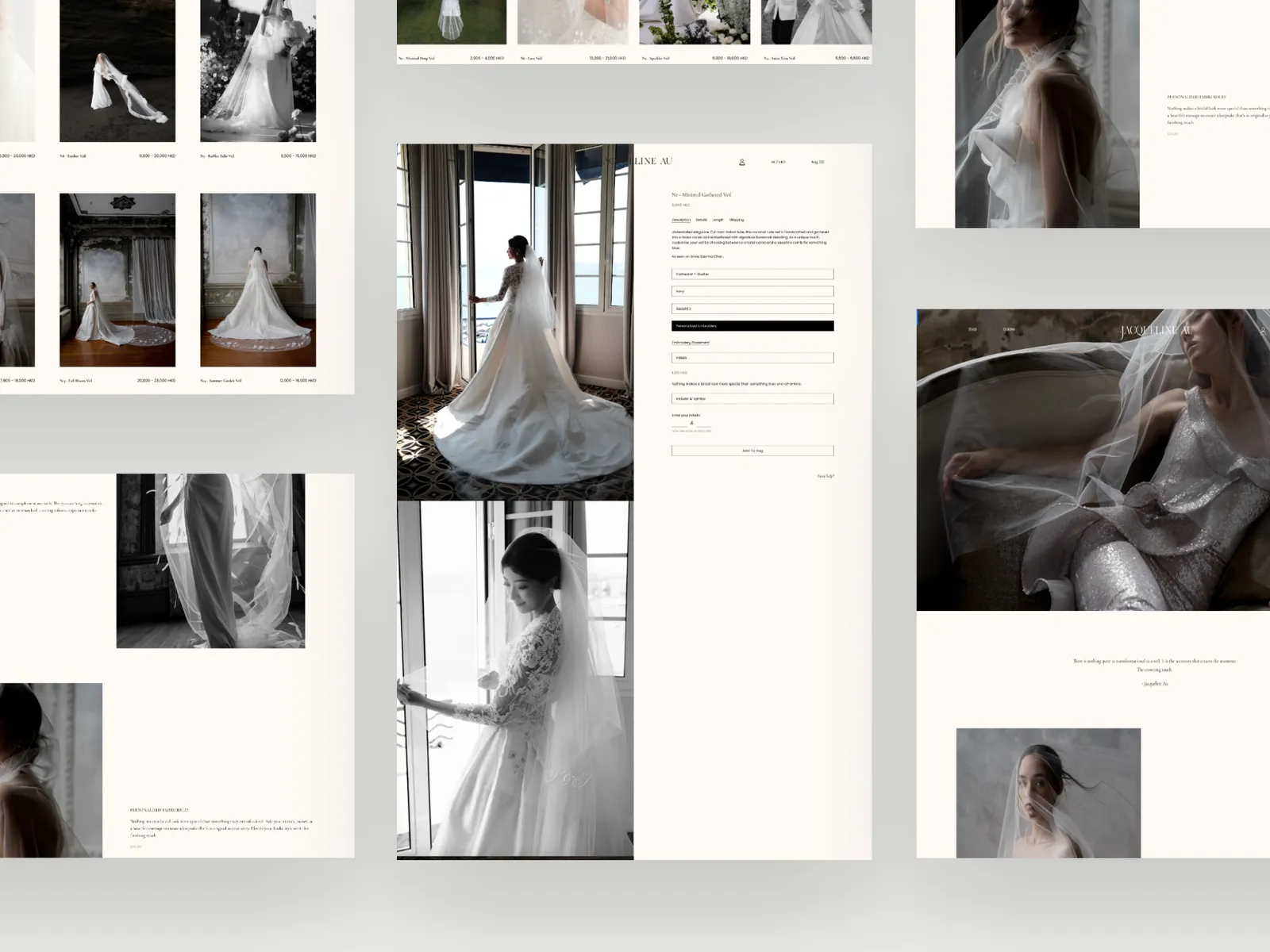Switch to the Description tab
The height and width of the screenshot is (952, 1270).
(x=681, y=220)
